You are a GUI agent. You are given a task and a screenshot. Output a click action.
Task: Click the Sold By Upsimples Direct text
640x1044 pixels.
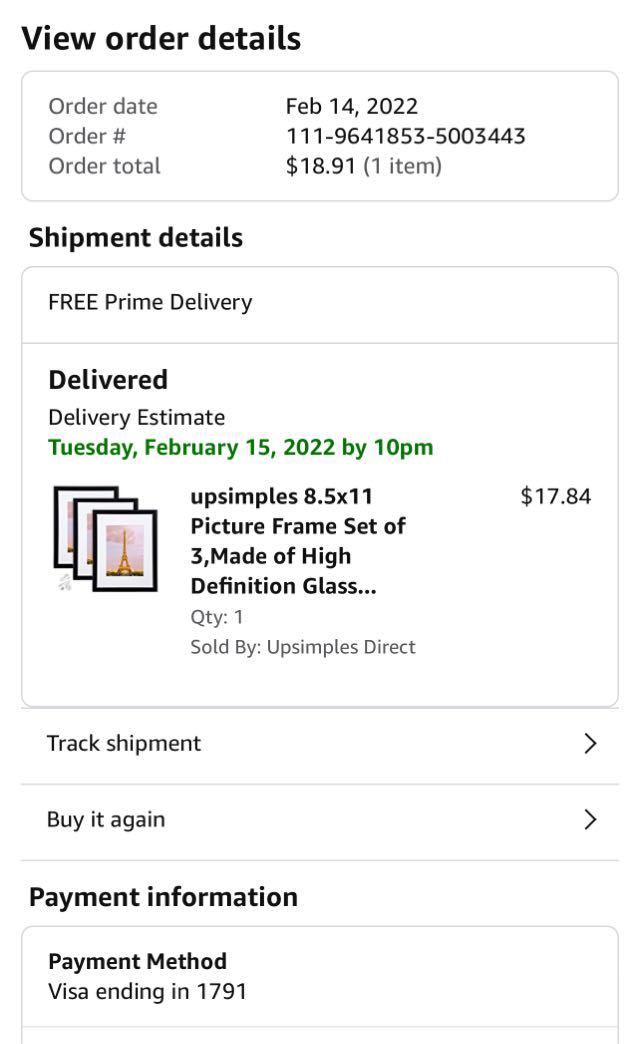[x=303, y=647]
